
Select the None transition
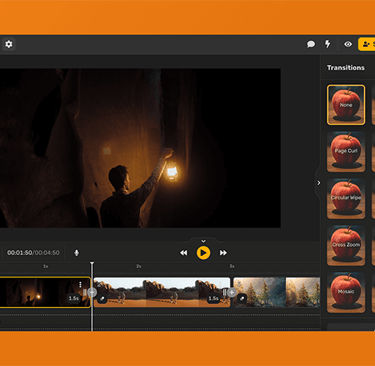346,105
